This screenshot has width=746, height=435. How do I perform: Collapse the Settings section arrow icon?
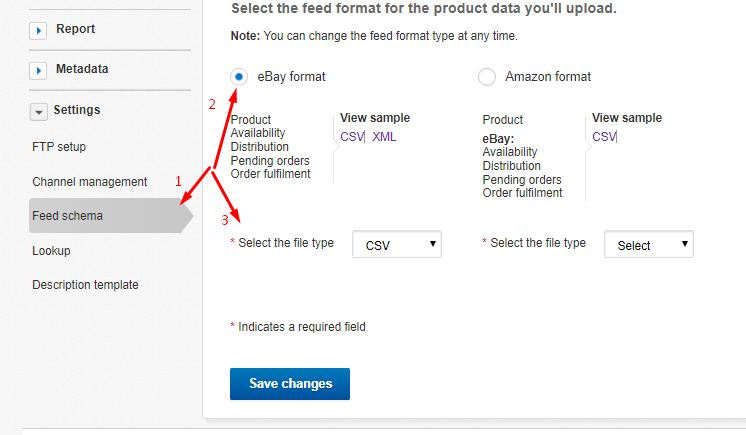[39, 112]
